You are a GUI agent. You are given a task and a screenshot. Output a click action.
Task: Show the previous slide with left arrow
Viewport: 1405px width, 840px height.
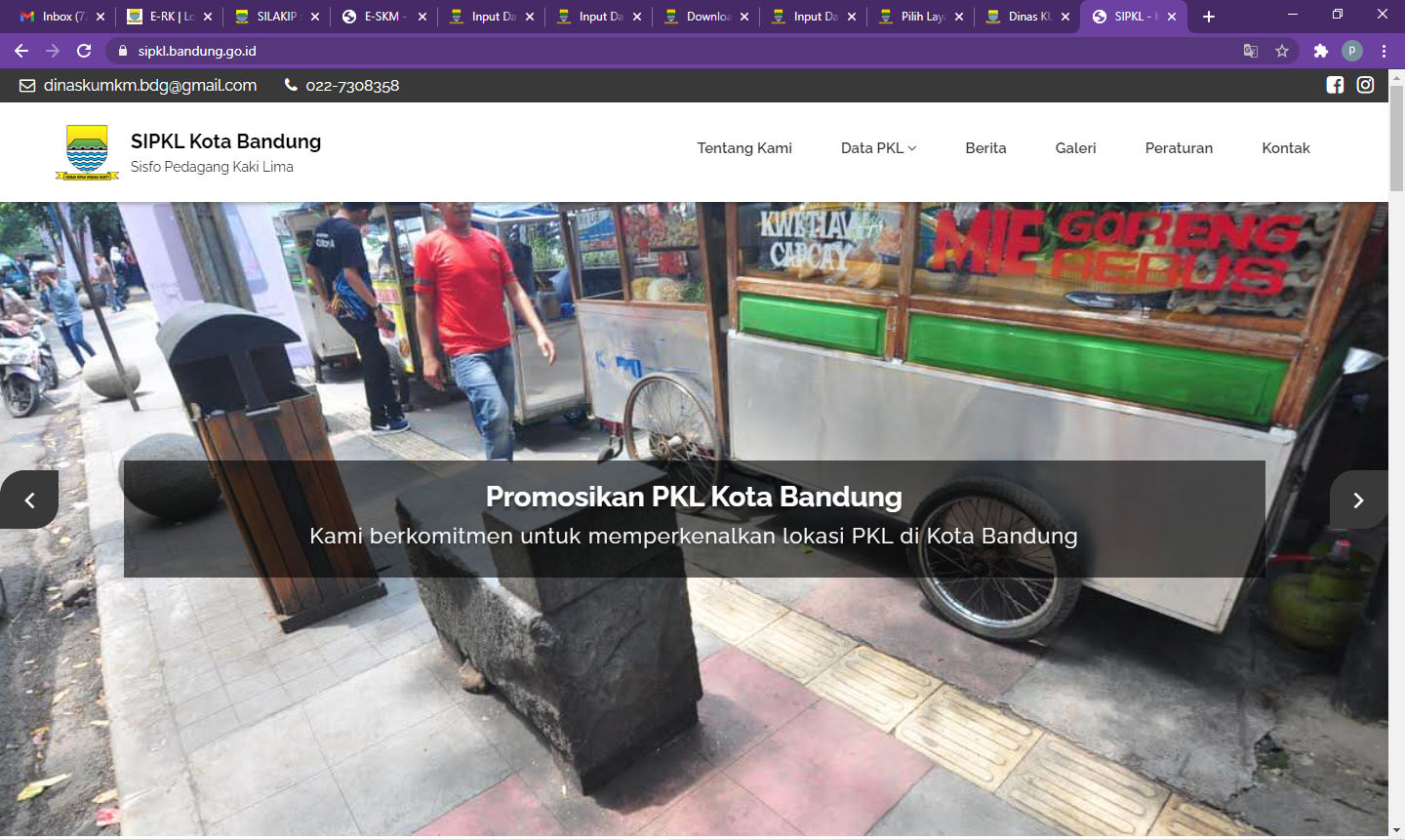29,500
